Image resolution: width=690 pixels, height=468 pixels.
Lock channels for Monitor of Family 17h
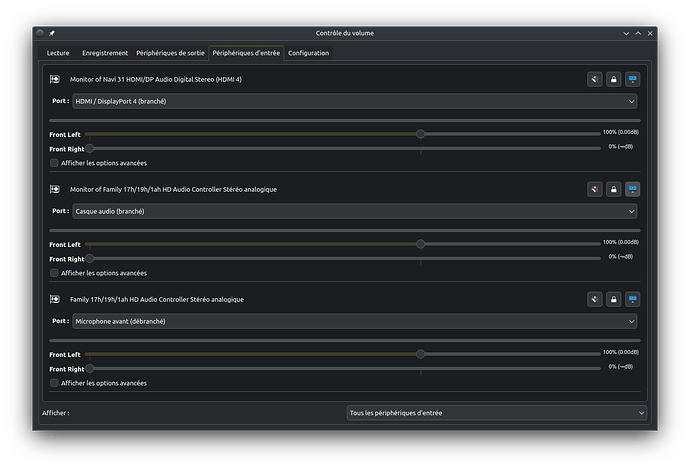613,189
